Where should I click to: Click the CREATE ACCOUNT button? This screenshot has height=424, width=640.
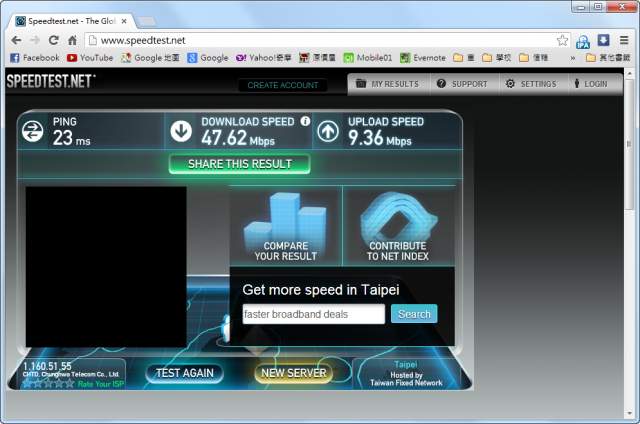tap(283, 85)
